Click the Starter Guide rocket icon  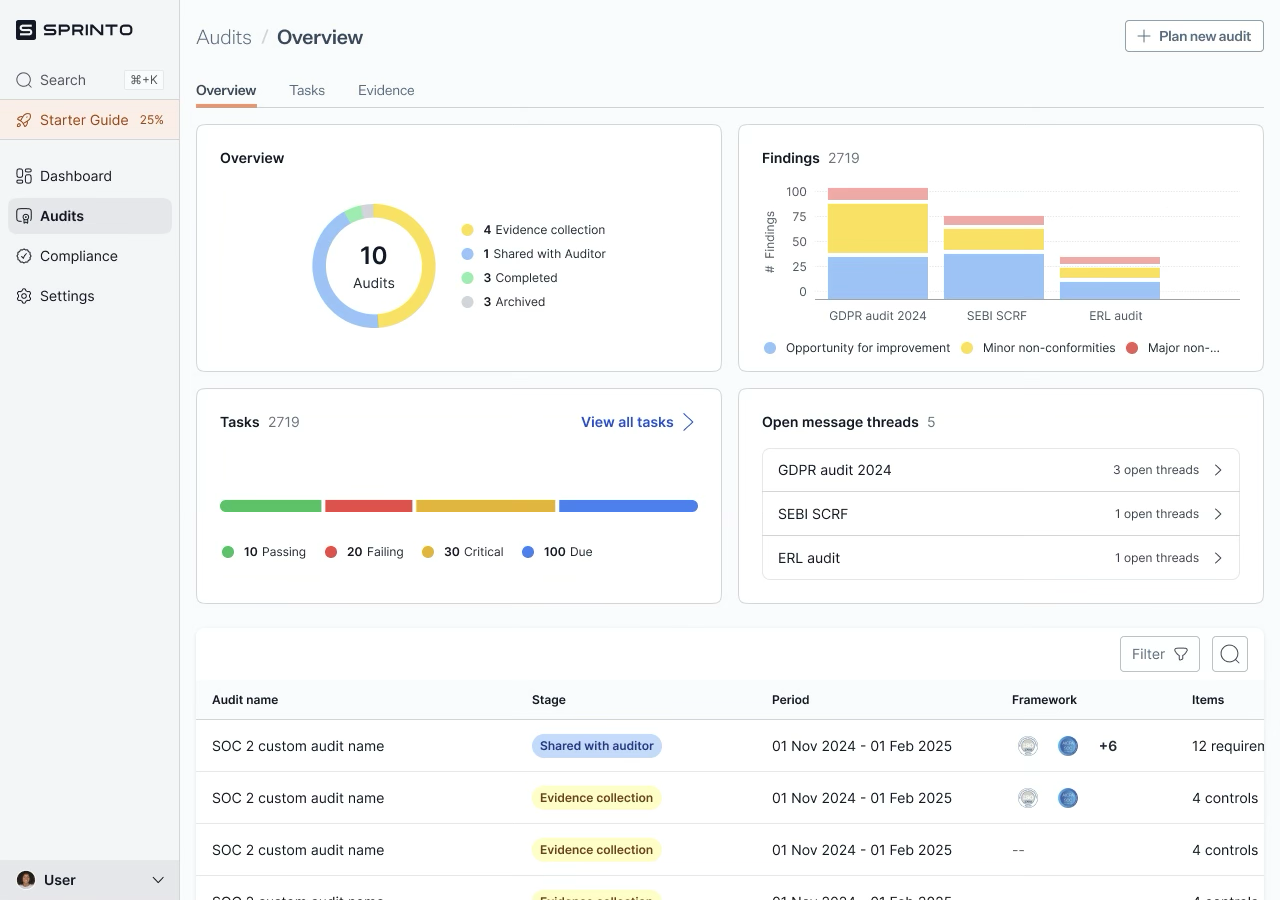(24, 120)
